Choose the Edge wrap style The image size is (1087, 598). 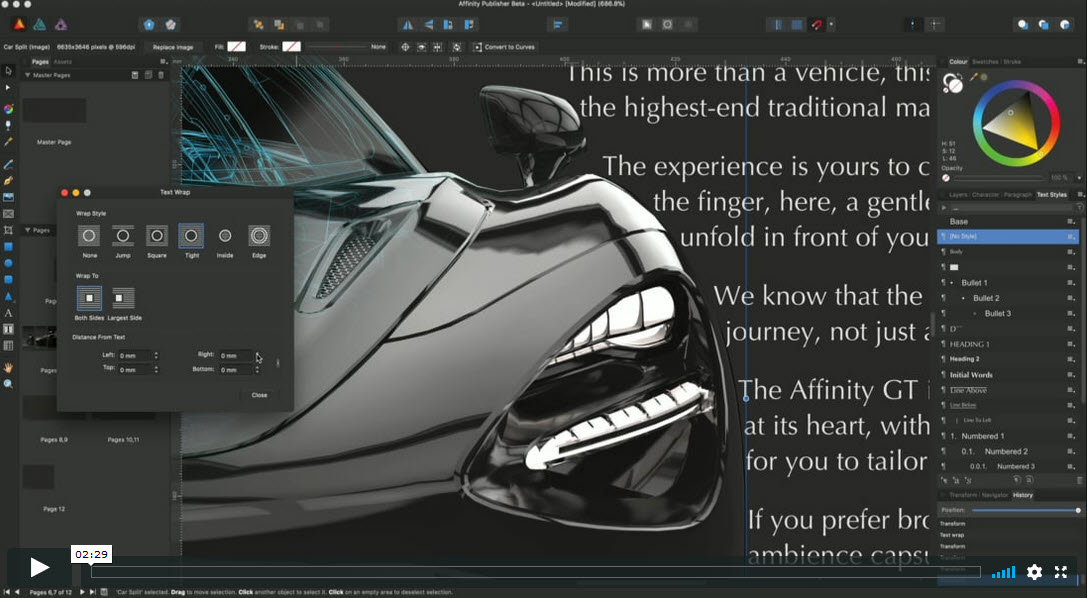coord(259,236)
